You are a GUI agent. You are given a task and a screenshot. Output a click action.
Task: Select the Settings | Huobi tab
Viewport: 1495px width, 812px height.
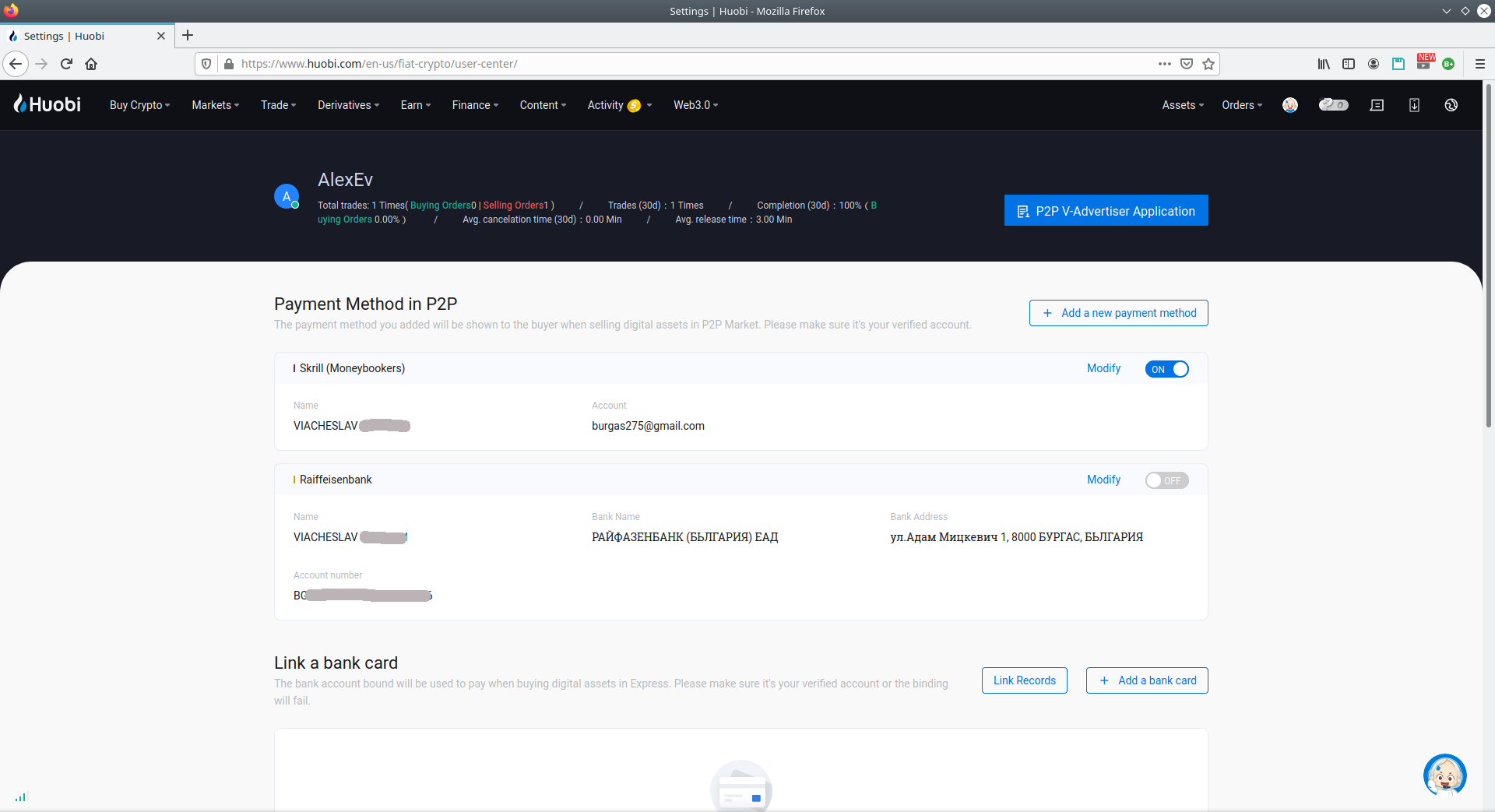coord(86,36)
